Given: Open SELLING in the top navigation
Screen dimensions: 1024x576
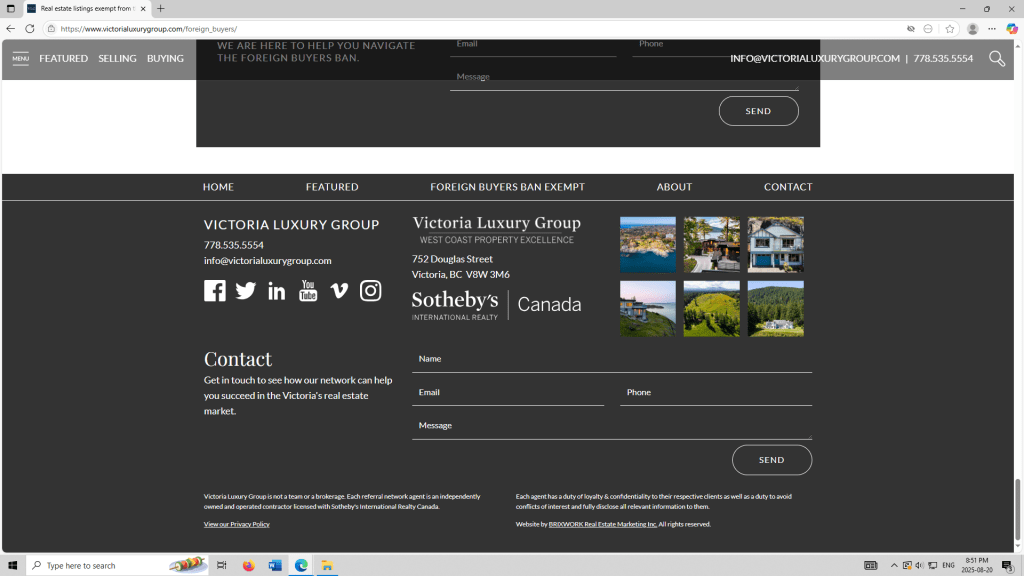Looking at the screenshot, I should tap(117, 59).
